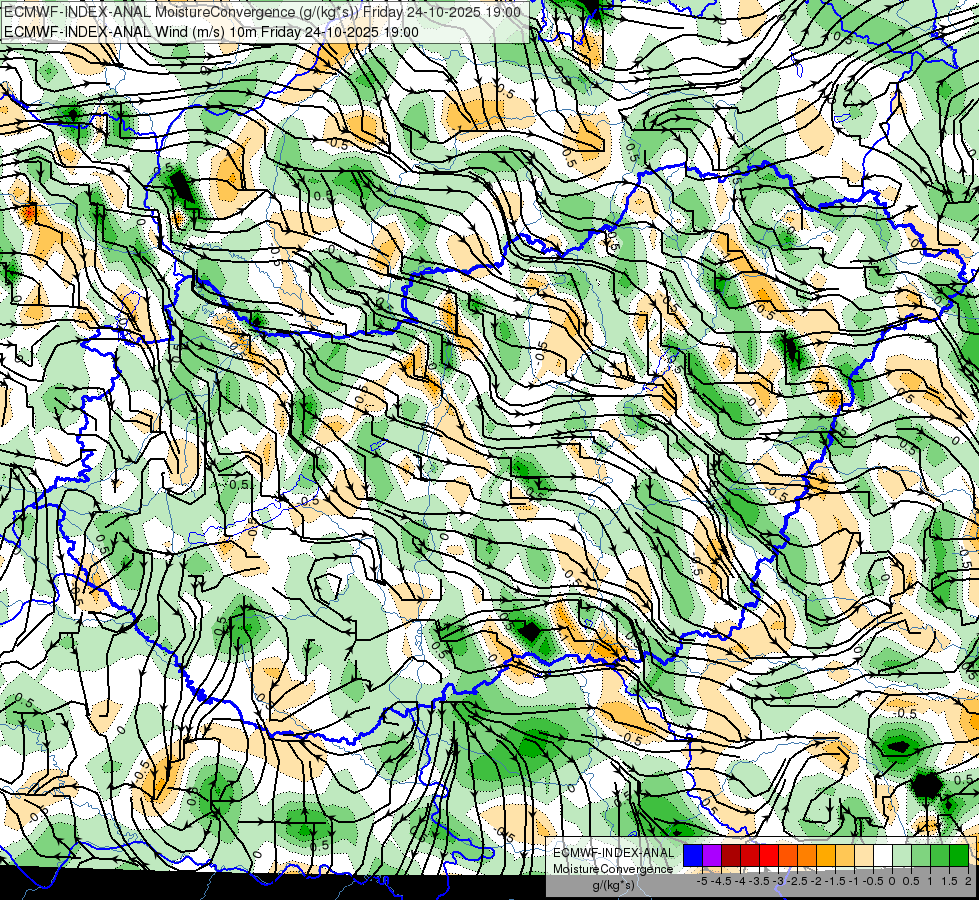The width and height of the screenshot is (979, 900).
Task: Select medium green swatch between 1 and 1.5
Action: coord(940,855)
